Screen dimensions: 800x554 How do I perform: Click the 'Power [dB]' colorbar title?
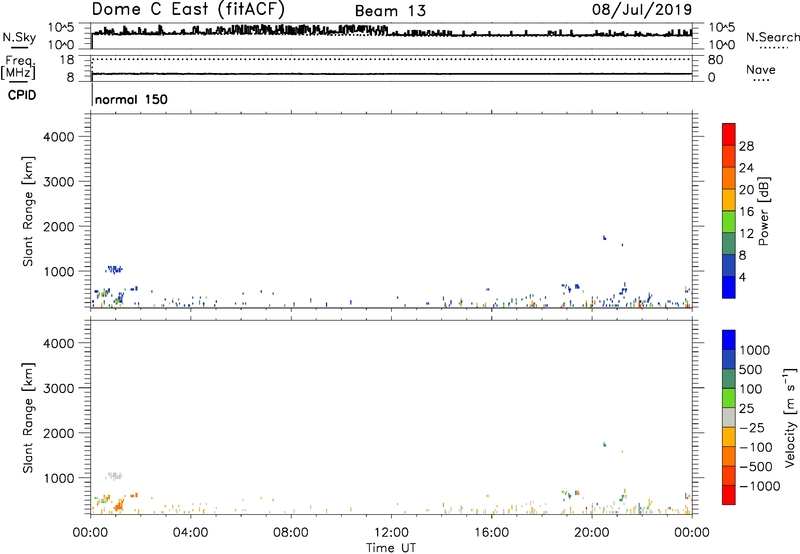pos(763,211)
